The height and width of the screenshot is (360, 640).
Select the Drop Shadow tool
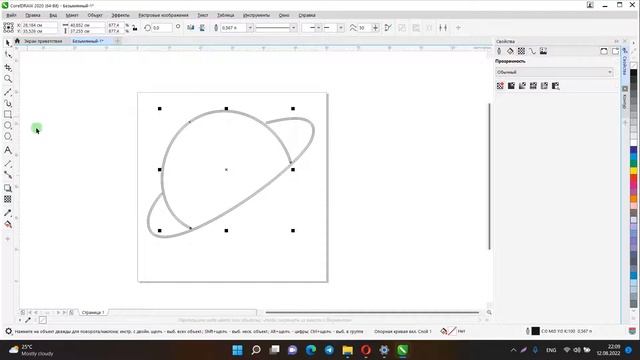pyautogui.click(x=8, y=188)
